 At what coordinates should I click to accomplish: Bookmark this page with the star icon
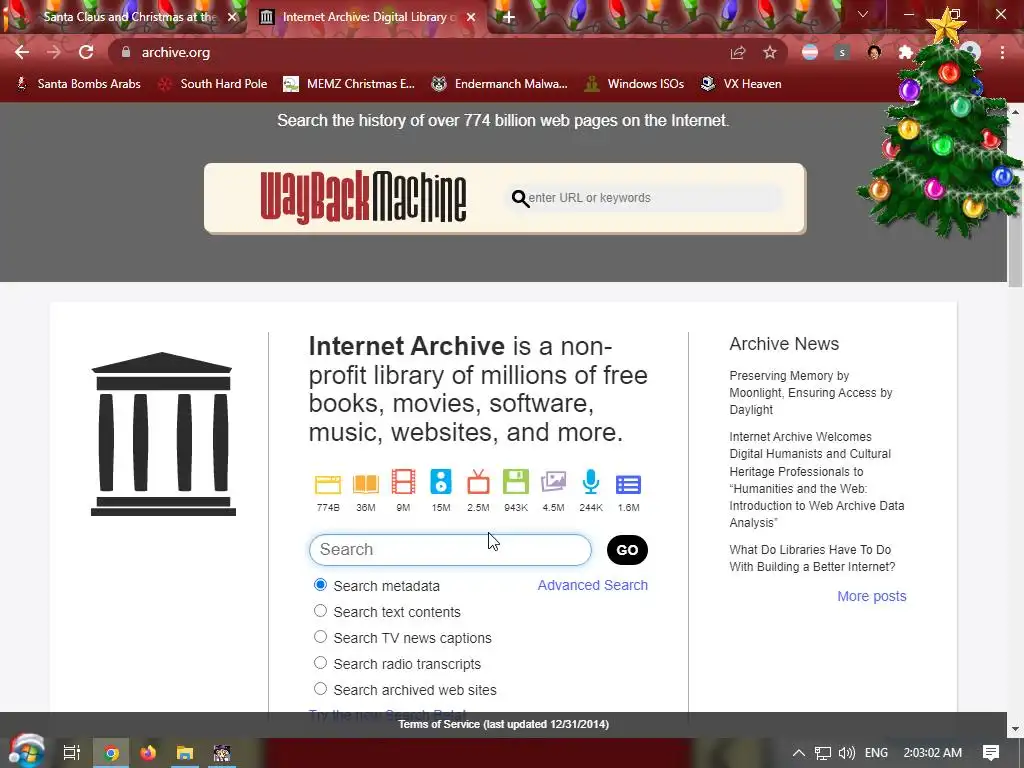pos(770,52)
